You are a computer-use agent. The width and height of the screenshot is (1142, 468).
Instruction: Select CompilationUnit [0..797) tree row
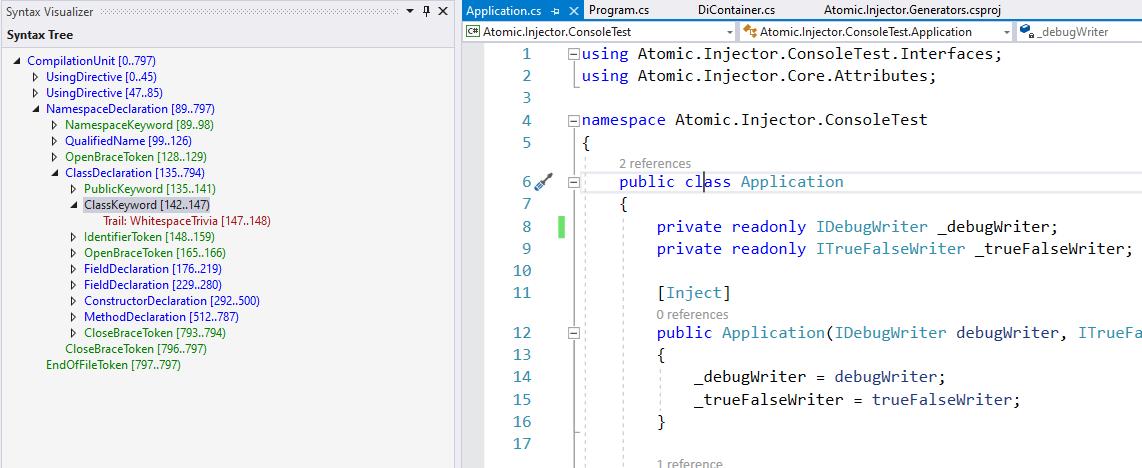[91, 61]
